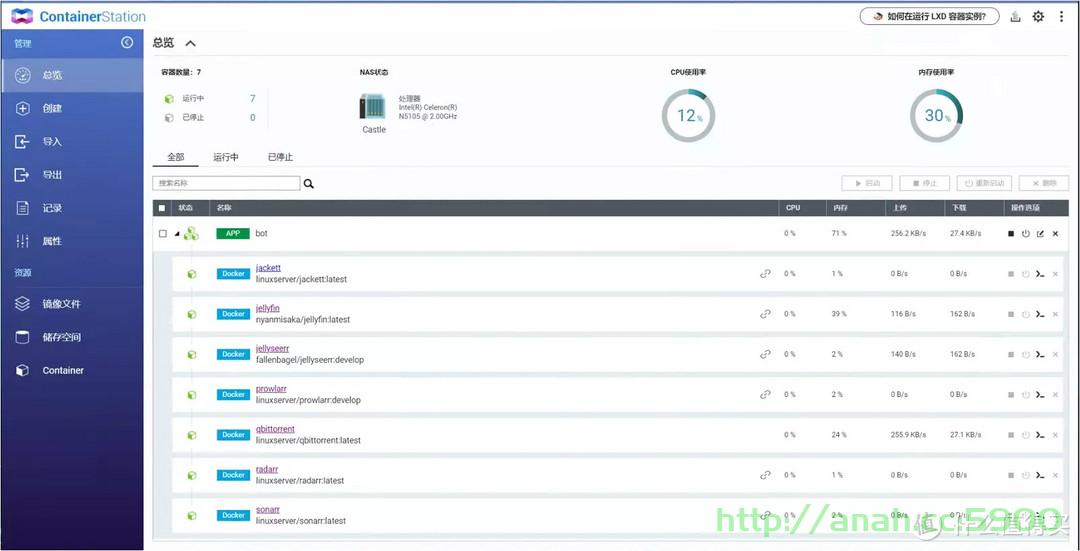Open jackett container link
Screen dimensions: 1080x551
[268, 268]
